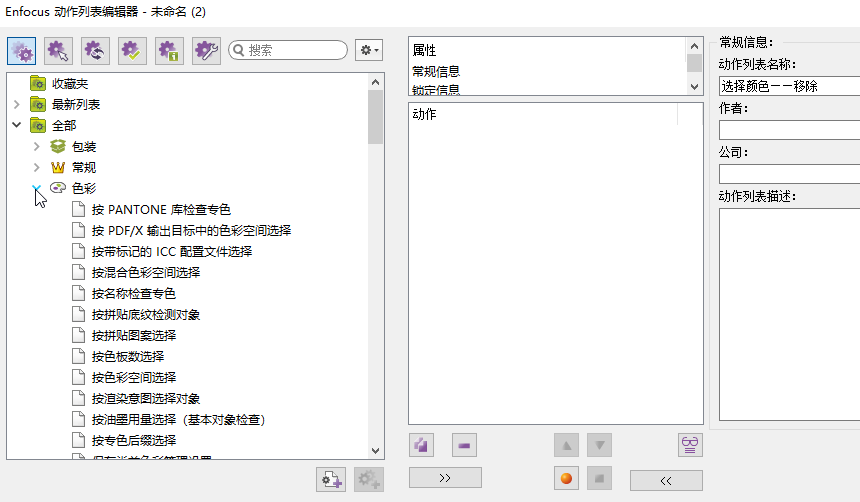Open the gear settings dropdown beside search
This screenshot has height=502, width=860.
point(368,50)
